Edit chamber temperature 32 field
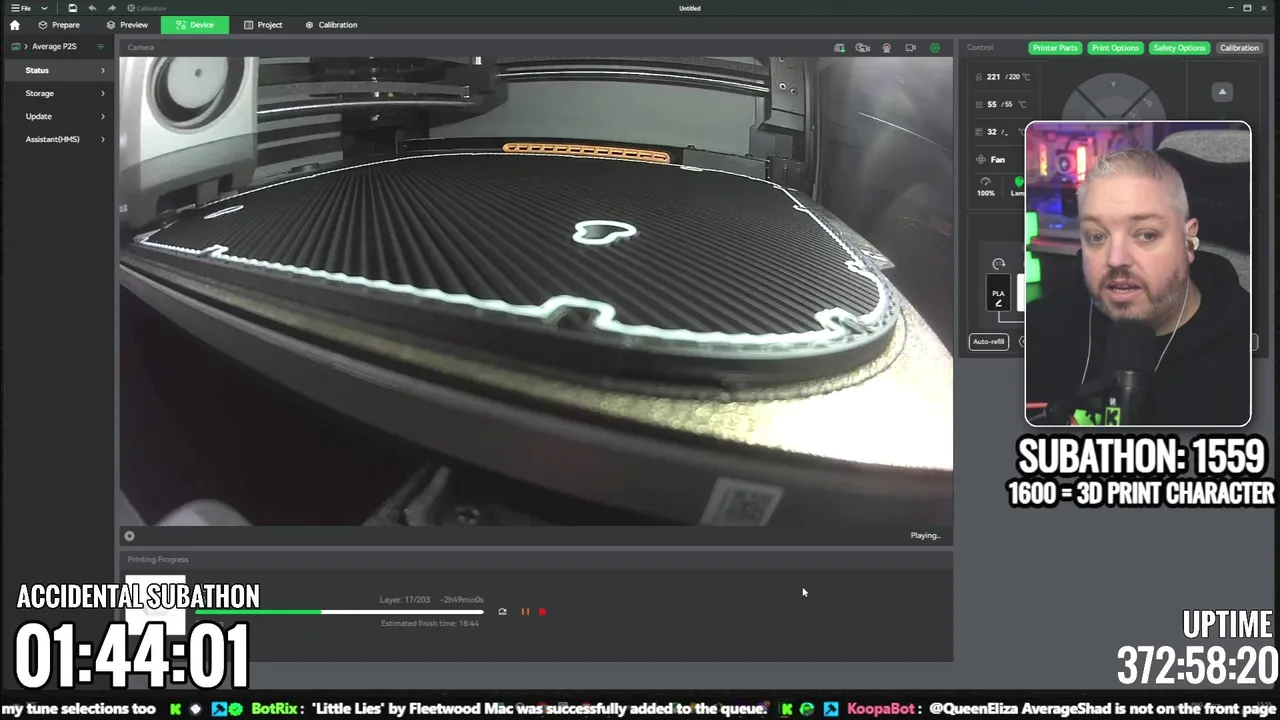 tap(1002, 132)
